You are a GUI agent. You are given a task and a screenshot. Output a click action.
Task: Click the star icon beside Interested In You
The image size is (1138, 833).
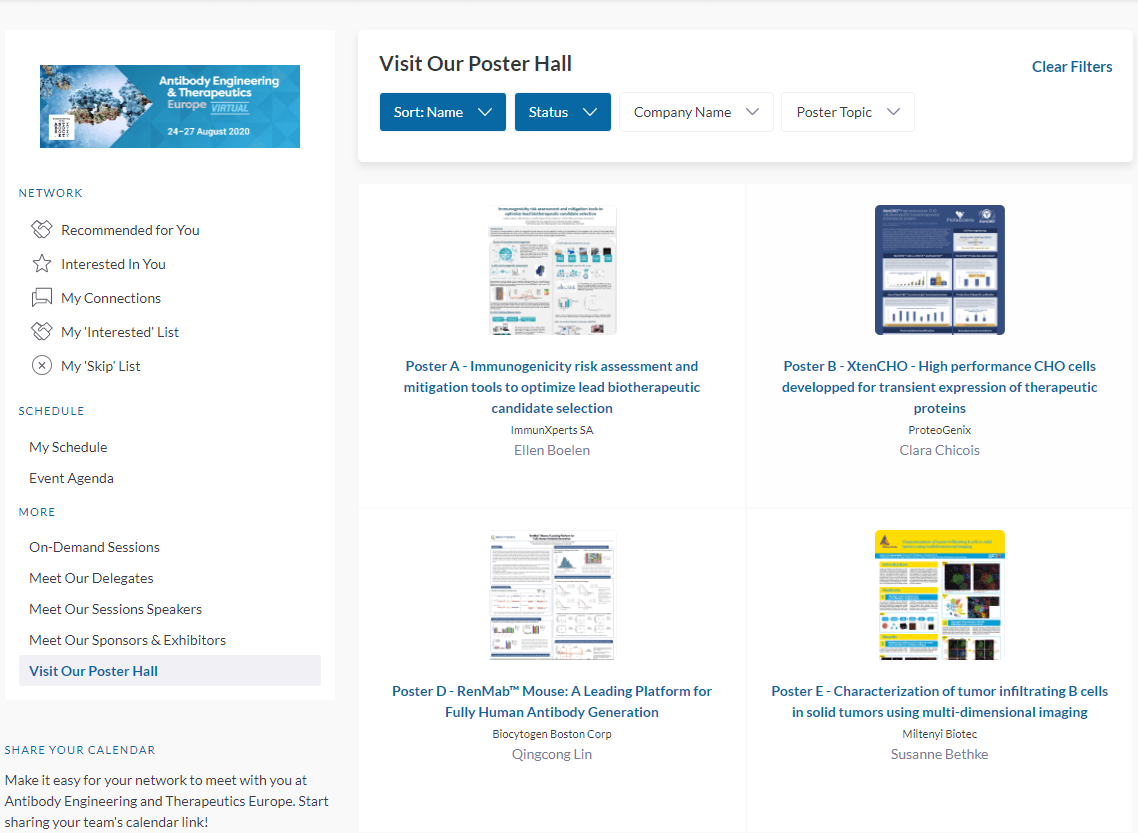pyautogui.click(x=41, y=264)
